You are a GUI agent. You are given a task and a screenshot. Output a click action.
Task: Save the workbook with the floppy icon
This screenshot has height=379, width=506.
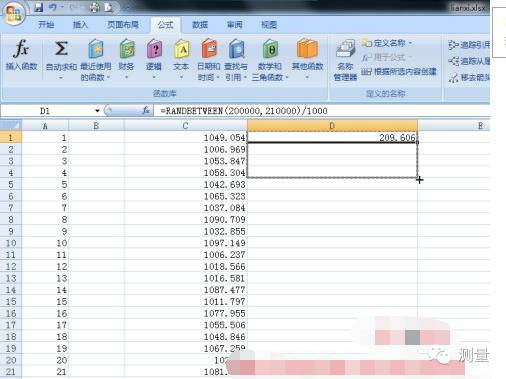(39, 7)
